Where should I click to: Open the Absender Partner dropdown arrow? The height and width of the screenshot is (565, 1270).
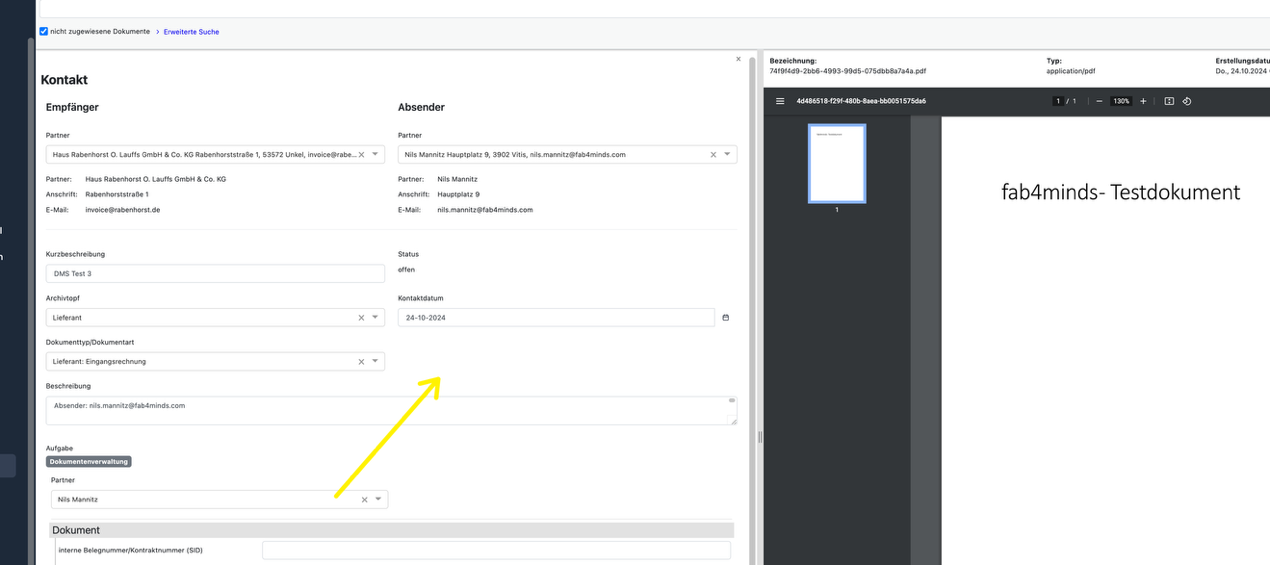[728, 155]
